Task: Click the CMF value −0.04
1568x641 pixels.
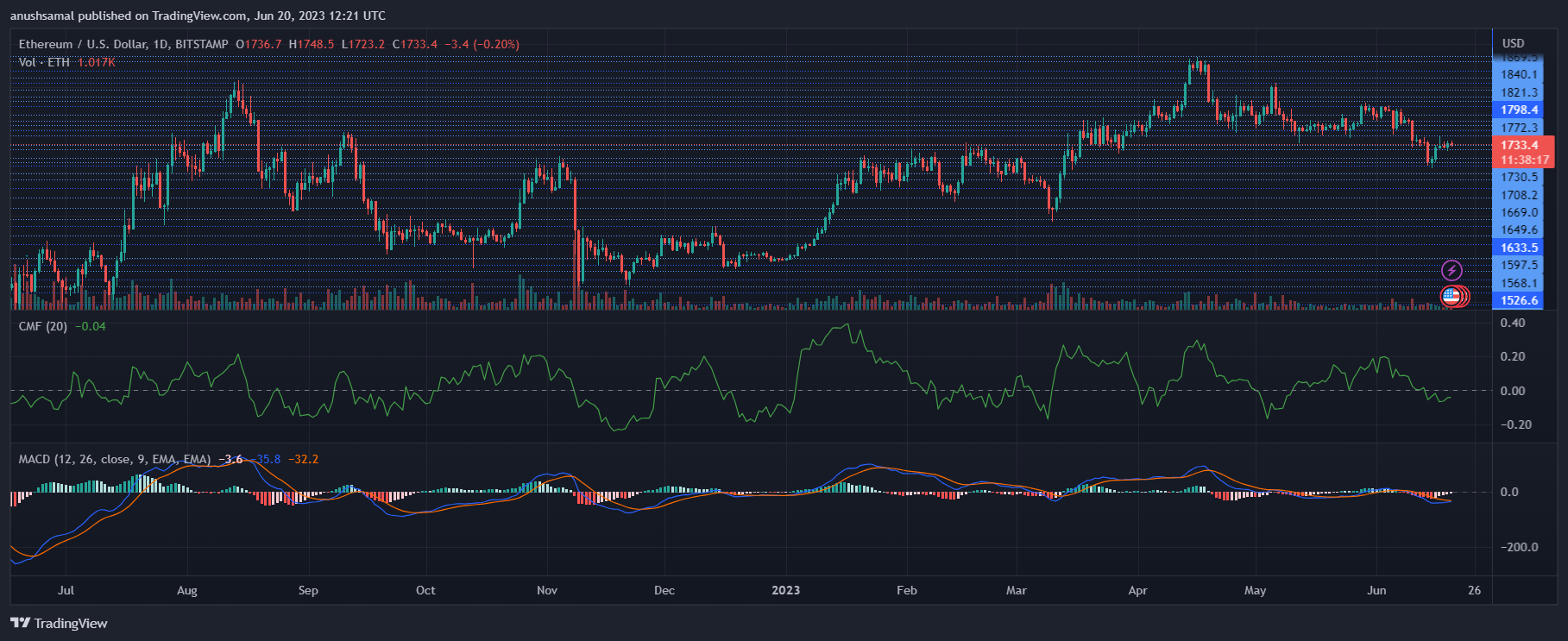Action: 91,326
